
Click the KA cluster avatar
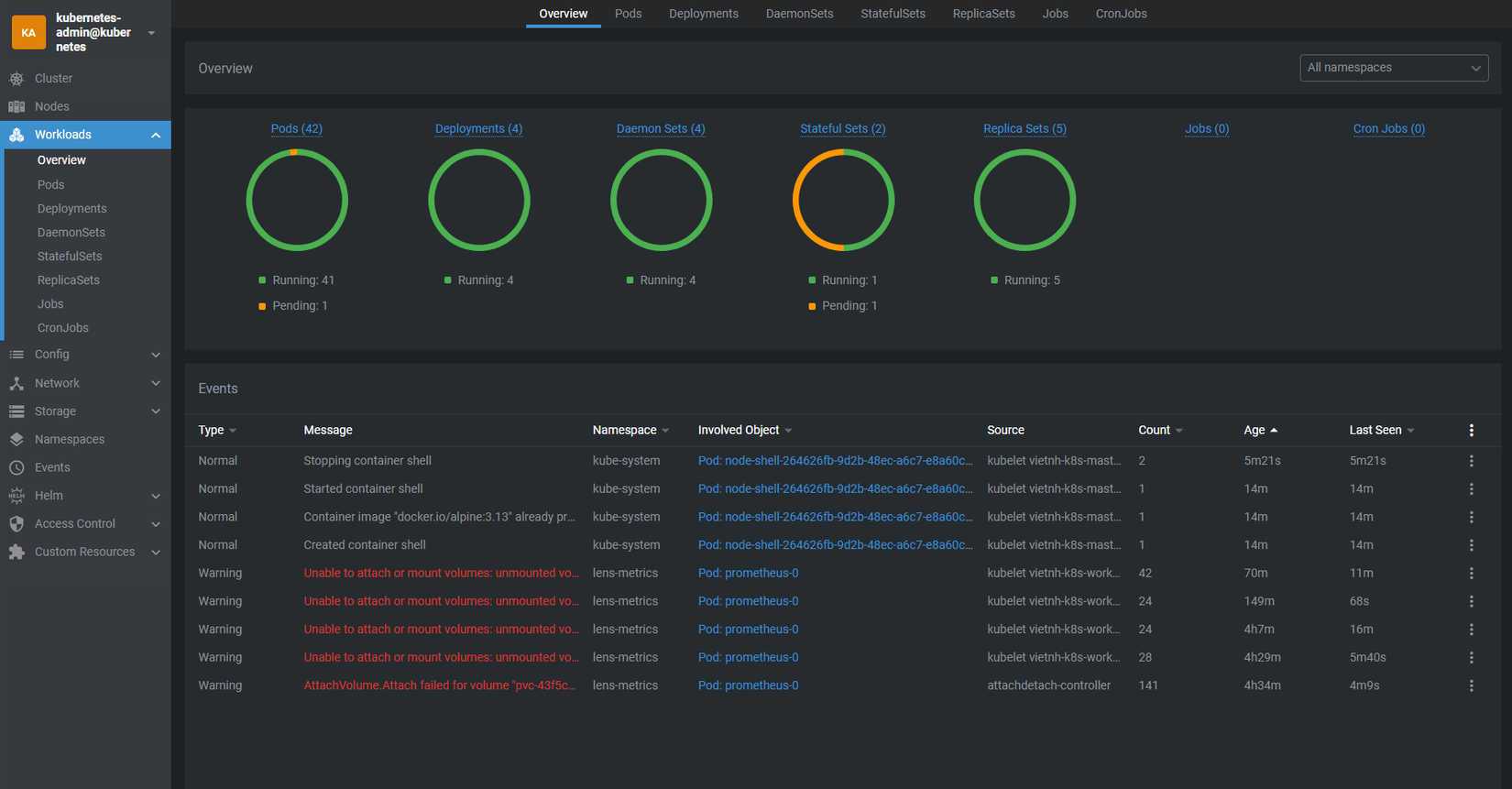point(28,32)
